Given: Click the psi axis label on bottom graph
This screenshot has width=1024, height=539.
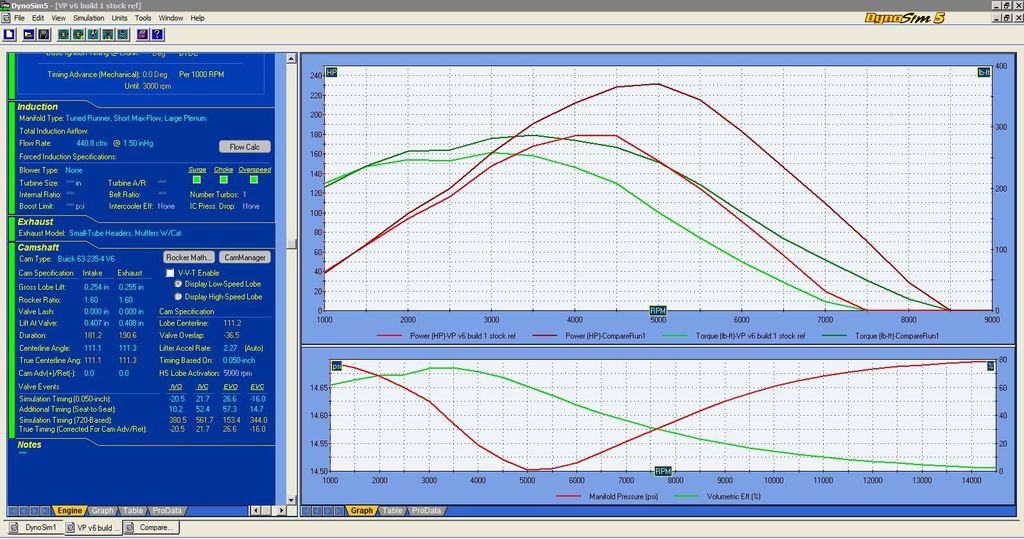Looking at the screenshot, I should [x=336, y=367].
